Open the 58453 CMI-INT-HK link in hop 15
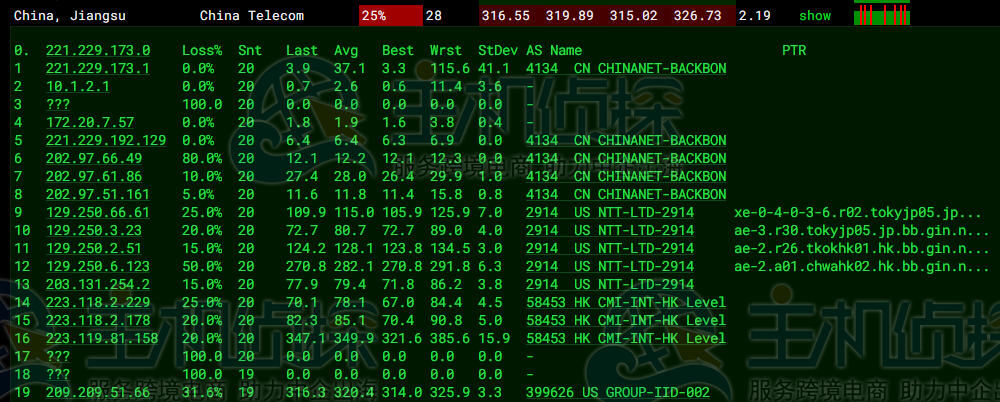This screenshot has width=1000, height=402. pyautogui.click(x=626, y=320)
